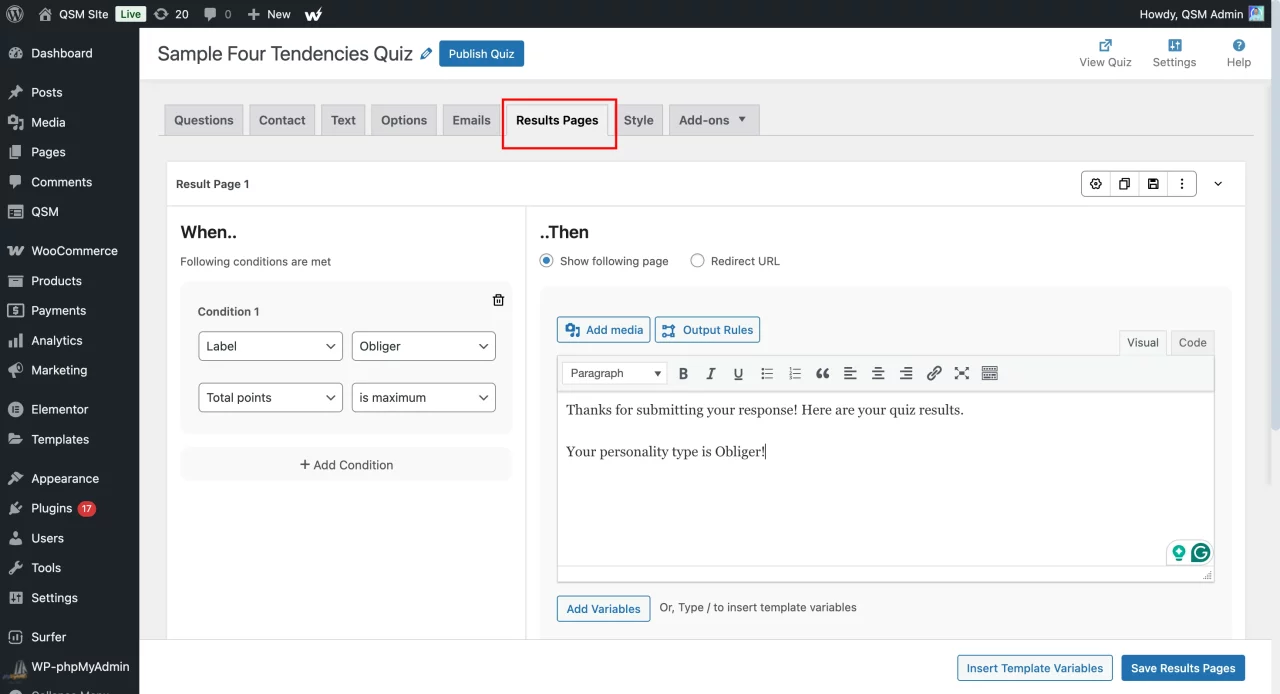The height and width of the screenshot is (694, 1280).
Task: Click the Save Results Pages button
Action: click(1183, 668)
